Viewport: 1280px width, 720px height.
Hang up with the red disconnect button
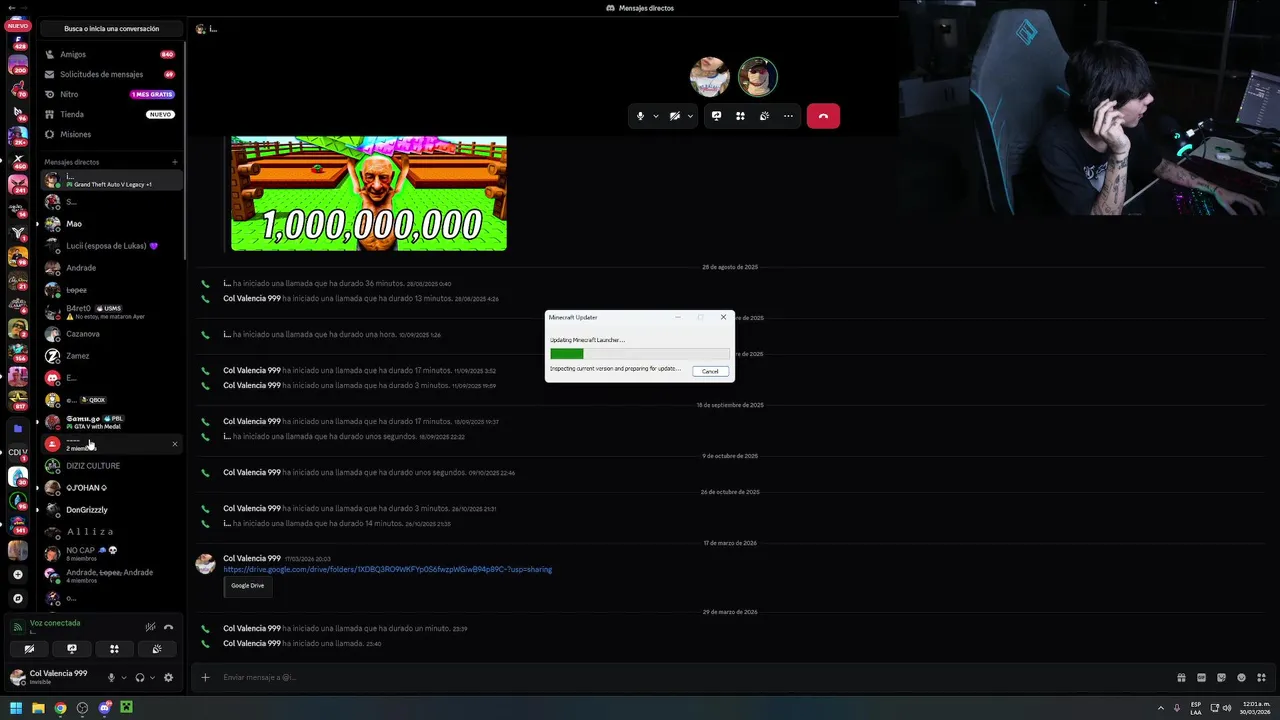[x=823, y=116]
